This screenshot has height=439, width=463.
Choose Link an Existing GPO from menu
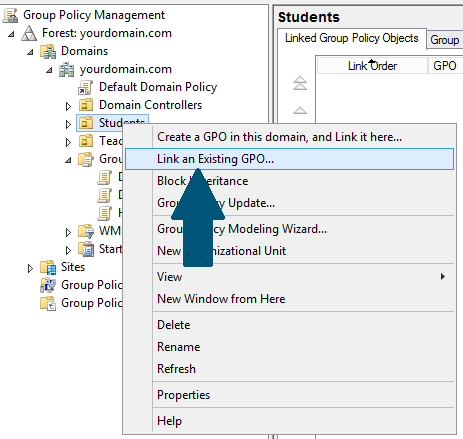(x=289, y=159)
